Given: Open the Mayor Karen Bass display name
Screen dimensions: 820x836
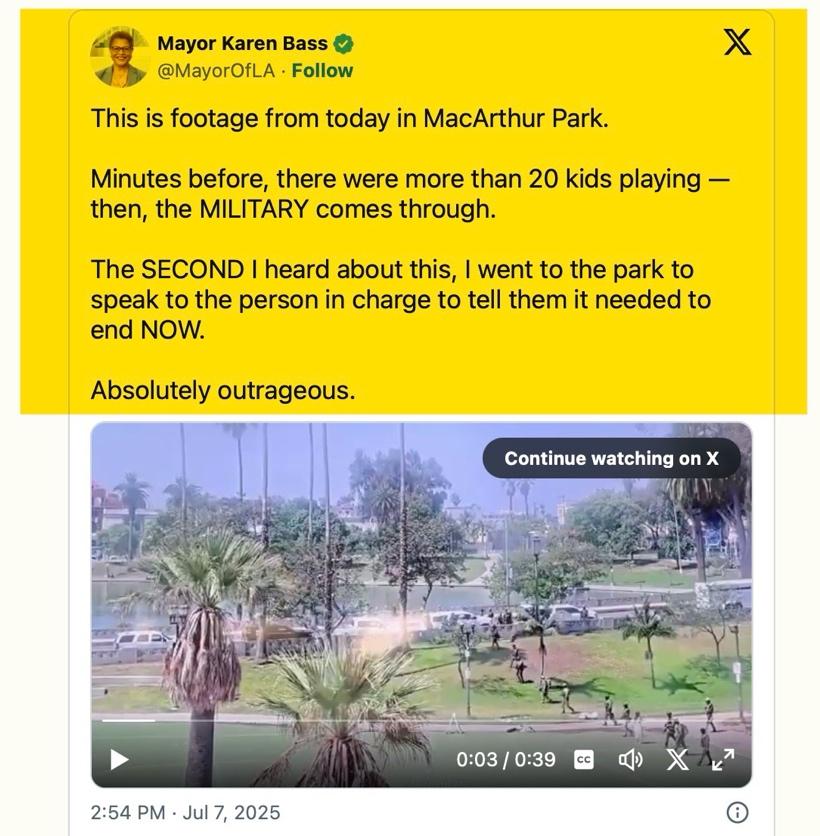Looking at the screenshot, I should pos(244,44).
